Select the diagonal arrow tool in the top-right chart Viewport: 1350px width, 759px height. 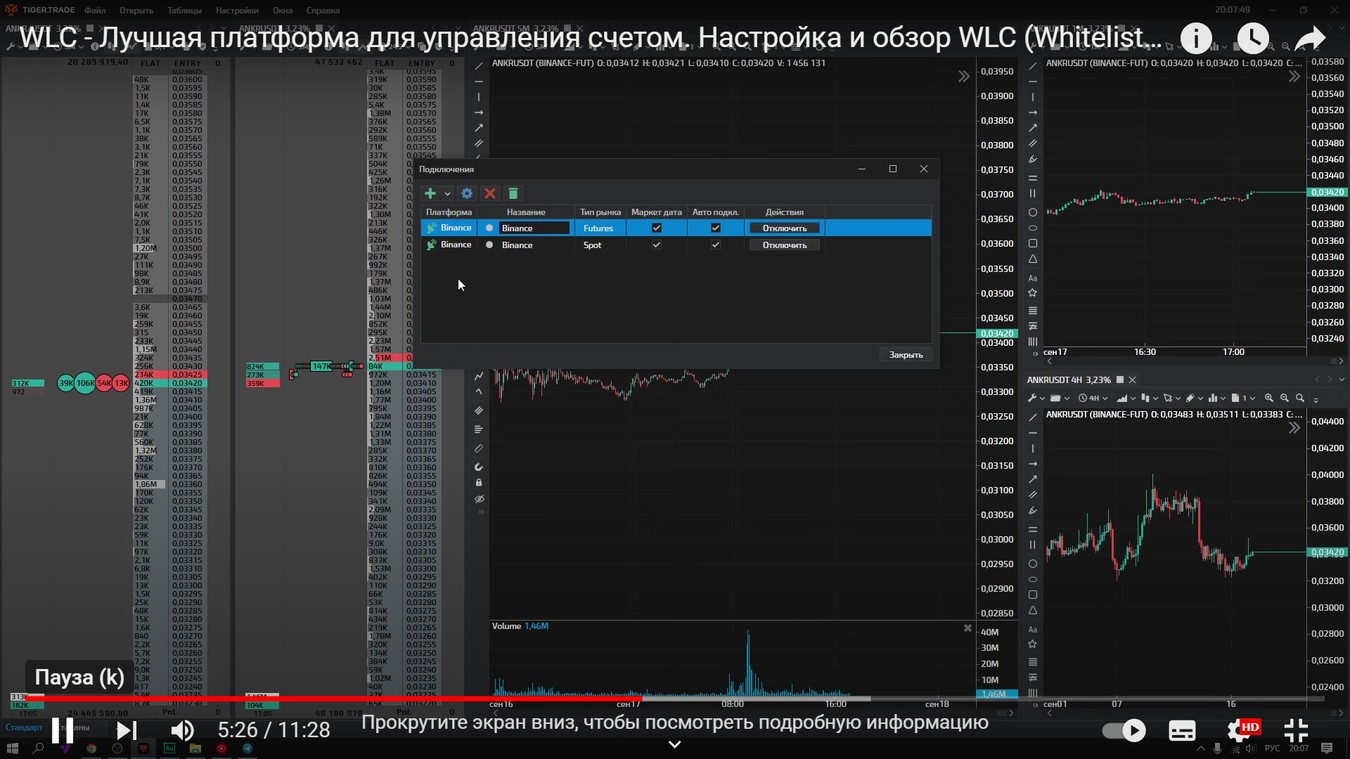(x=1033, y=128)
